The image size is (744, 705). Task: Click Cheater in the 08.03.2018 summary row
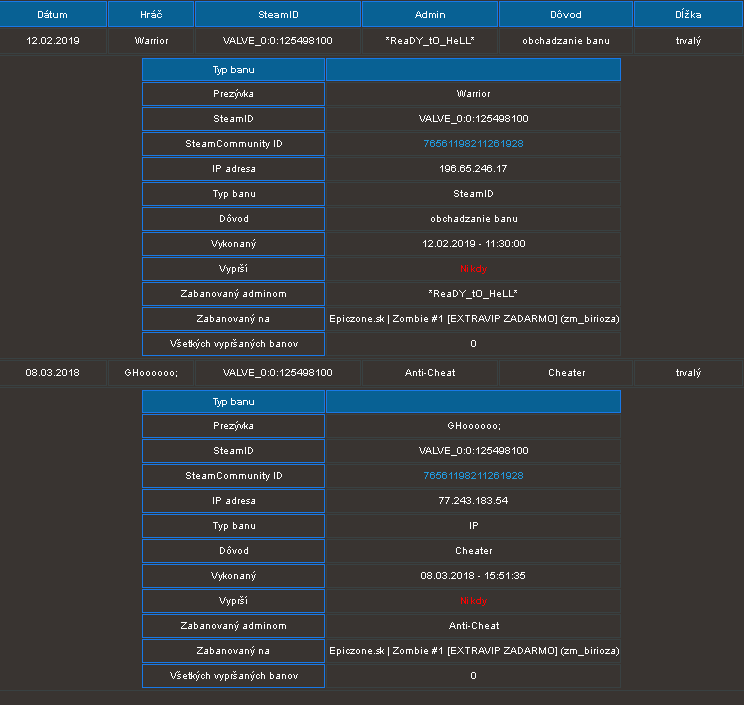click(x=567, y=373)
